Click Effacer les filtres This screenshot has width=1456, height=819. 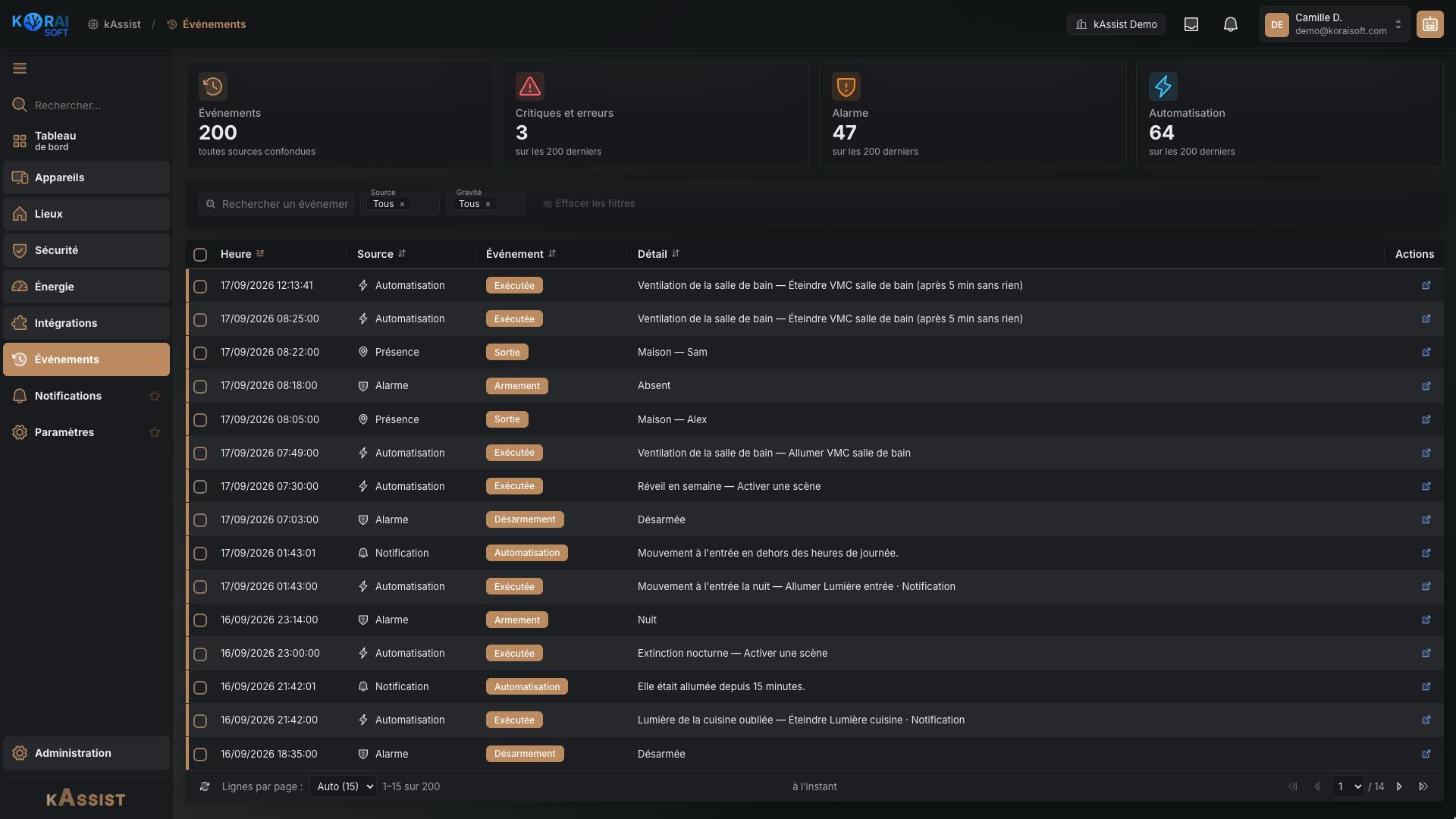coord(589,204)
